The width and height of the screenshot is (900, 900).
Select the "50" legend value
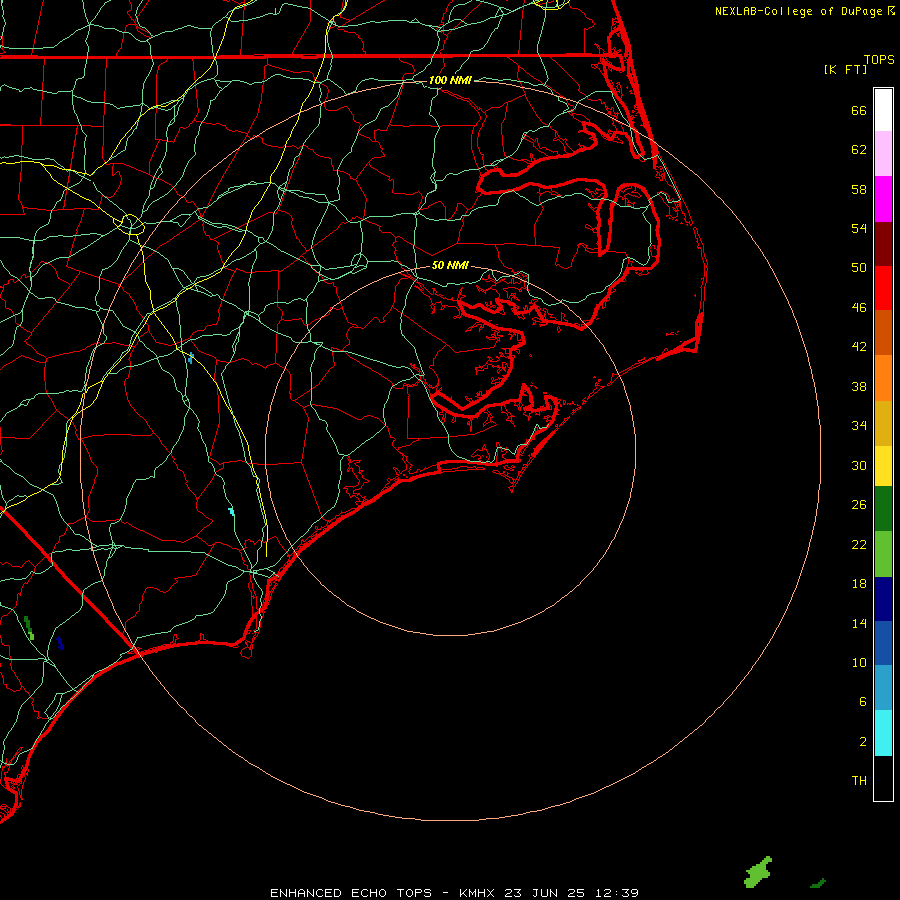pyautogui.click(x=859, y=268)
